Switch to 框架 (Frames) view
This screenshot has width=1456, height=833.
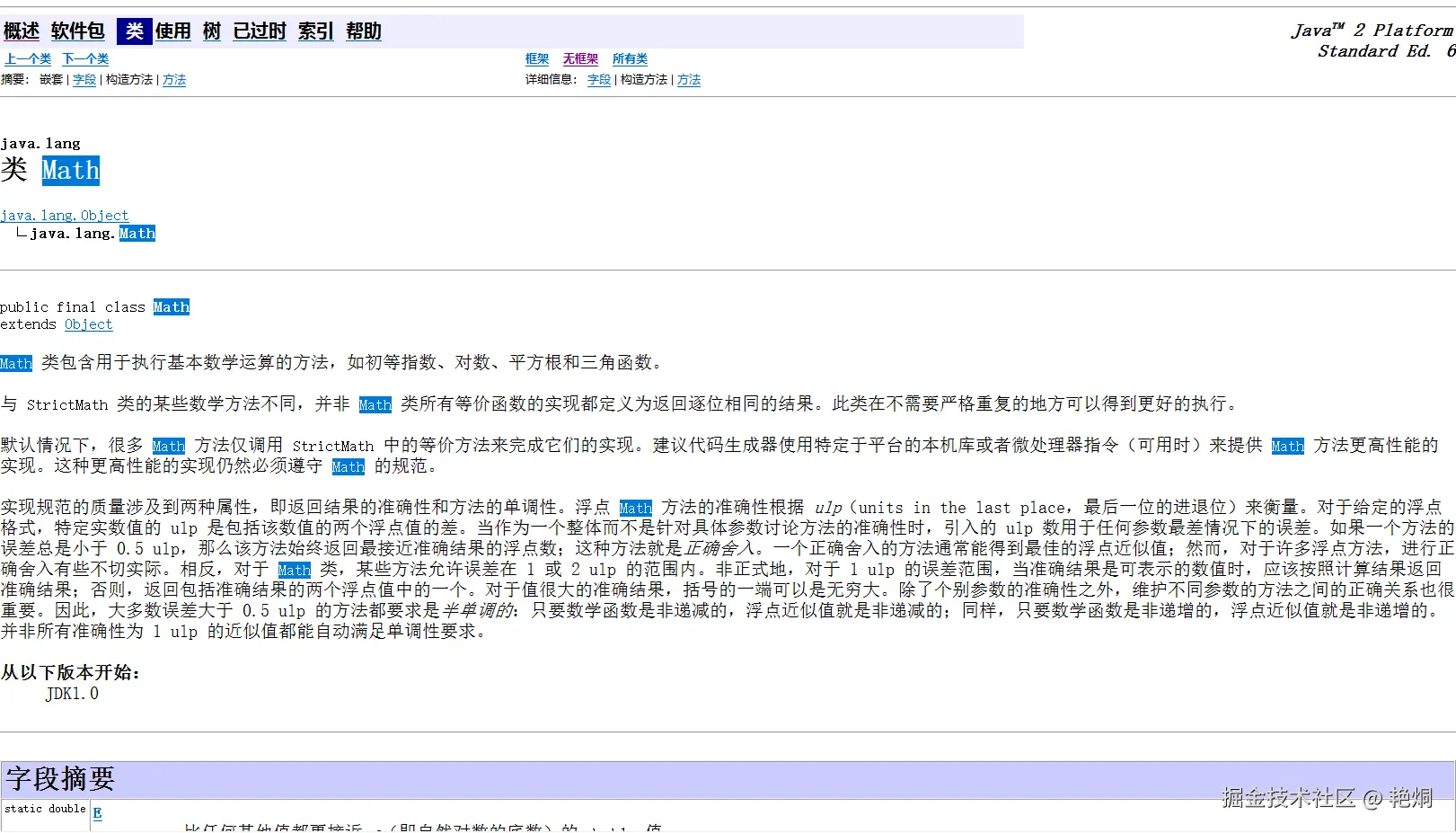pos(537,58)
